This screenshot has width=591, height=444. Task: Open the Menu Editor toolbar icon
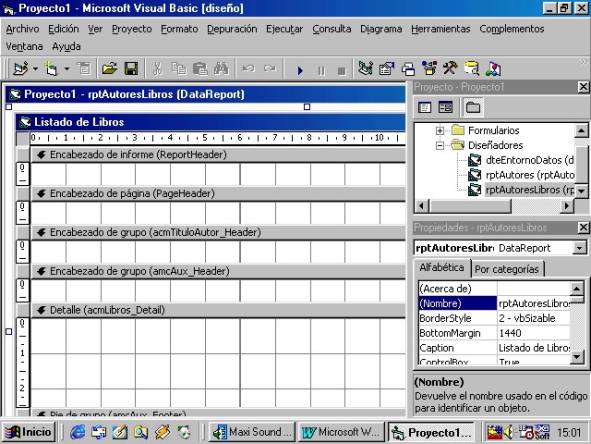point(84,69)
